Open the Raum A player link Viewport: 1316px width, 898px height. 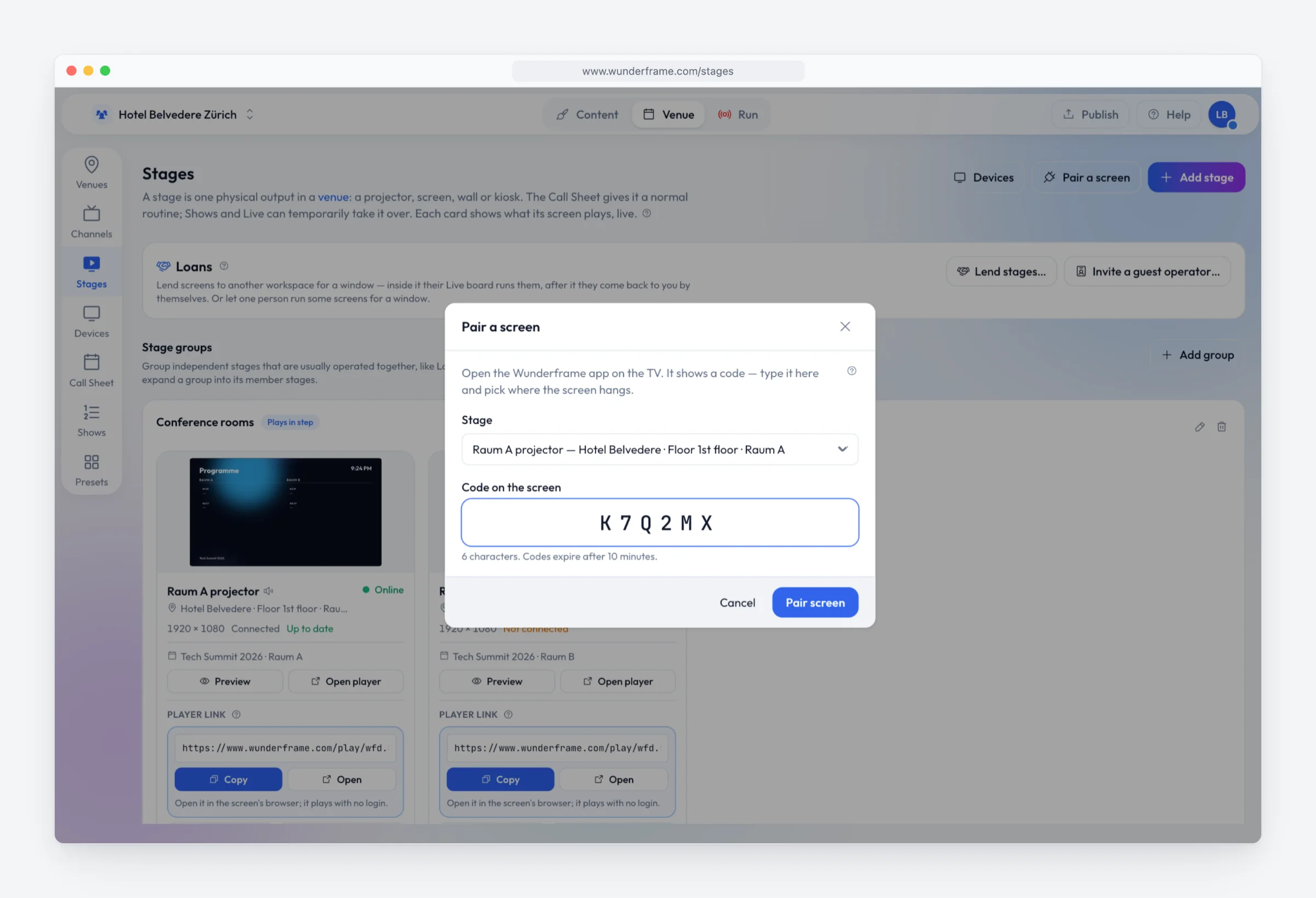(x=342, y=780)
